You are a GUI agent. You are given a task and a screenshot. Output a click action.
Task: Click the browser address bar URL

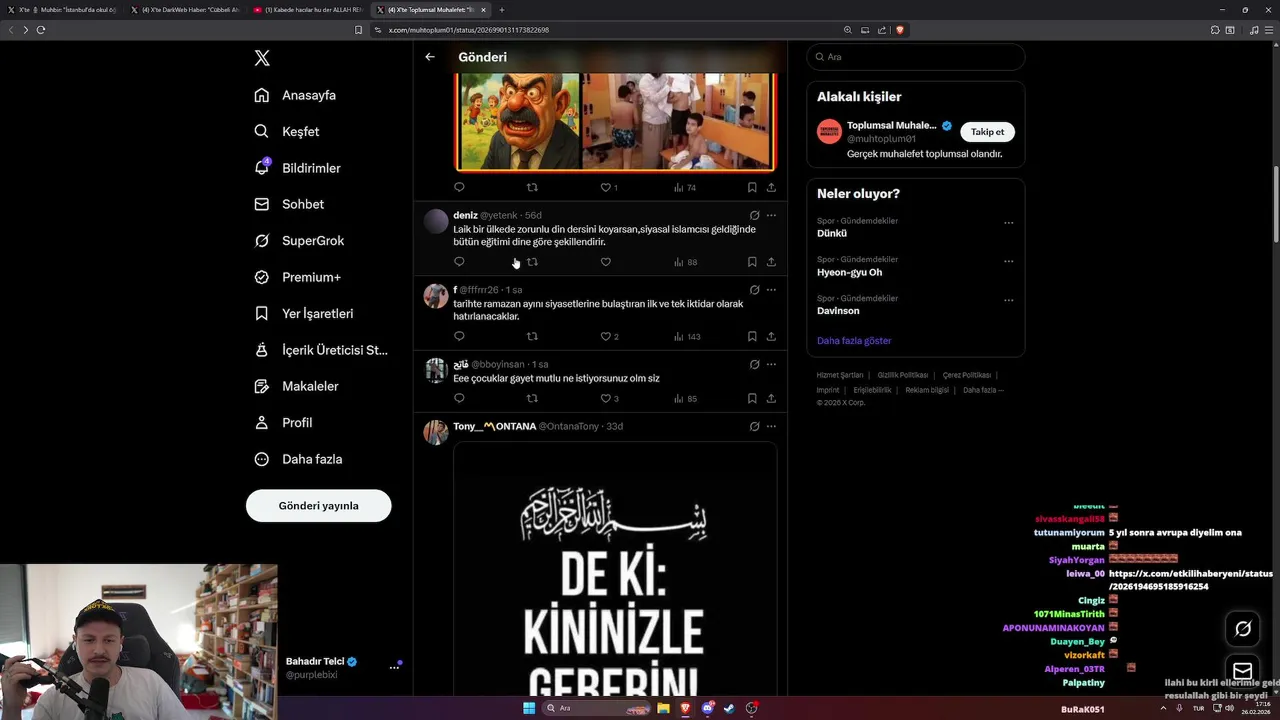[469, 30]
